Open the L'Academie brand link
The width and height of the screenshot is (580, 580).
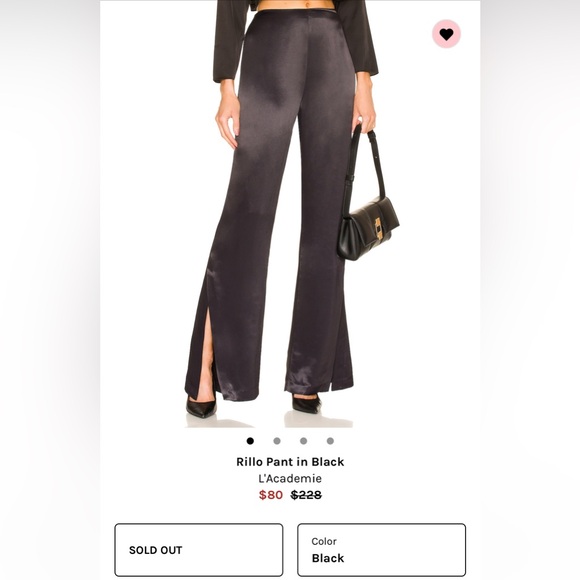[x=290, y=478]
